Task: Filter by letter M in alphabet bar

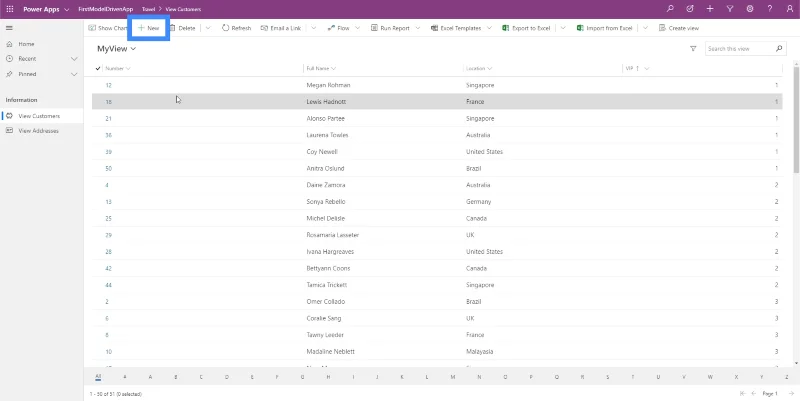Action: click(453, 377)
